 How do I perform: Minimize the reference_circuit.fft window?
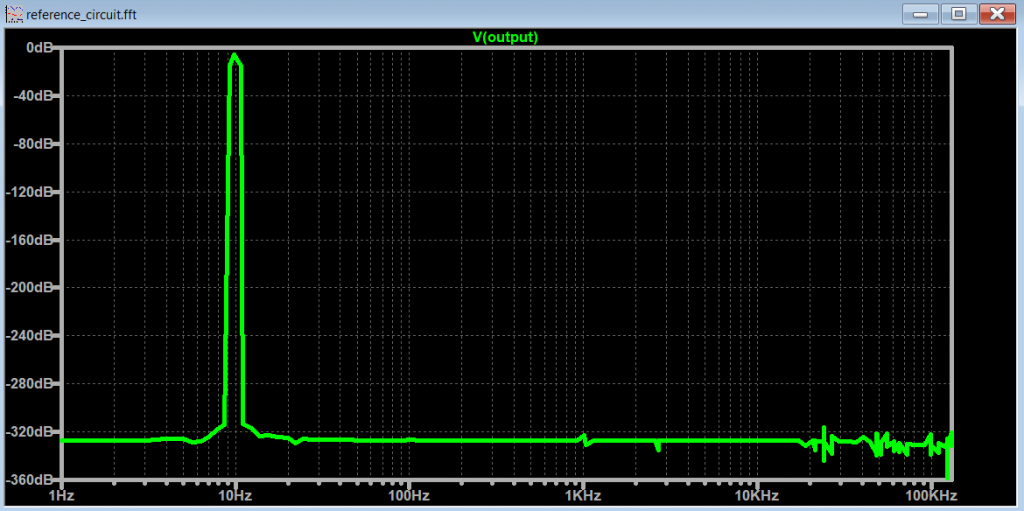tap(919, 14)
